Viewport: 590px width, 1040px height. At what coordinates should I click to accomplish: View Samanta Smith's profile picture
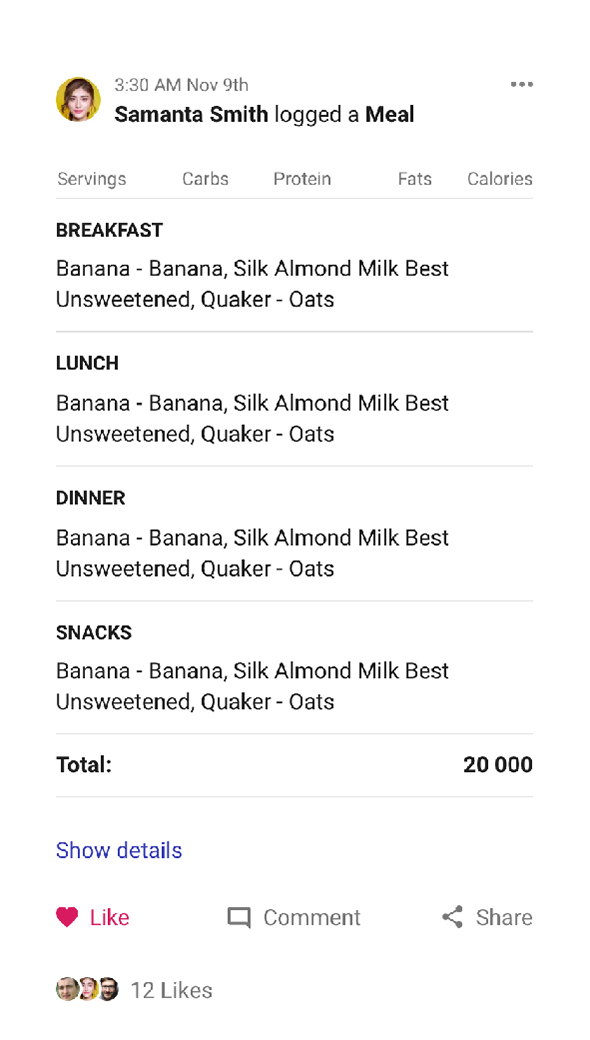click(78, 99)
